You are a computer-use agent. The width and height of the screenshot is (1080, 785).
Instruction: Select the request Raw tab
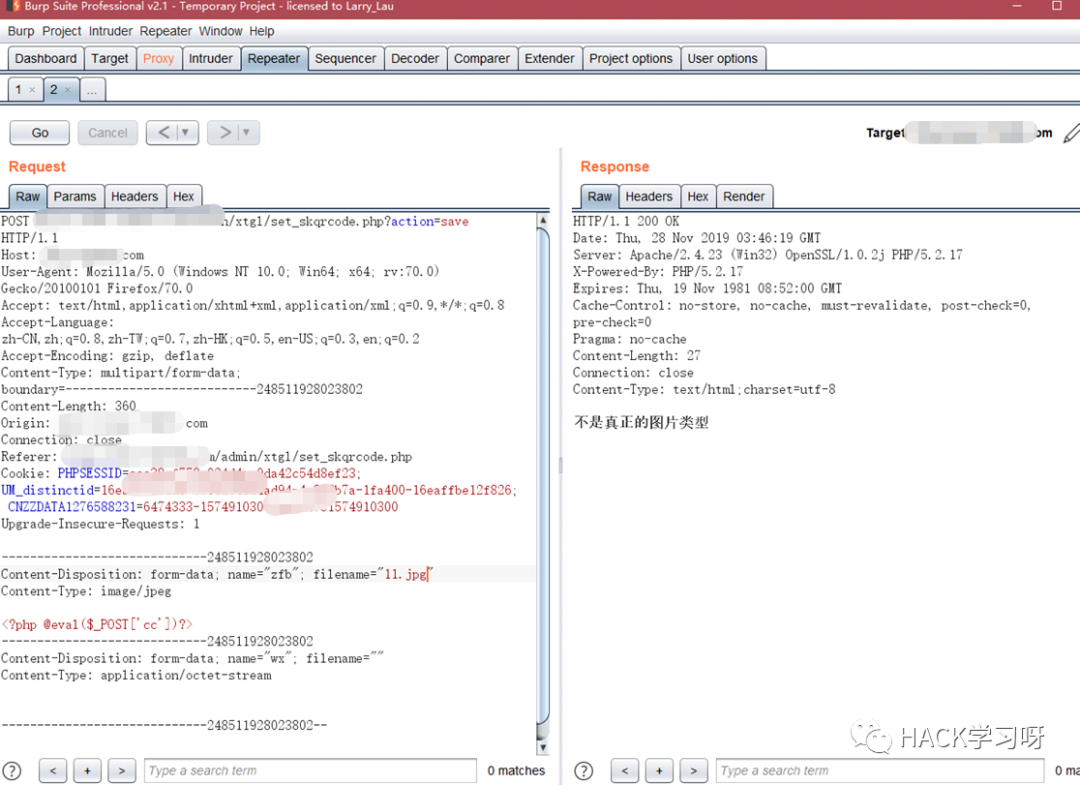click(x=28, y=196)
